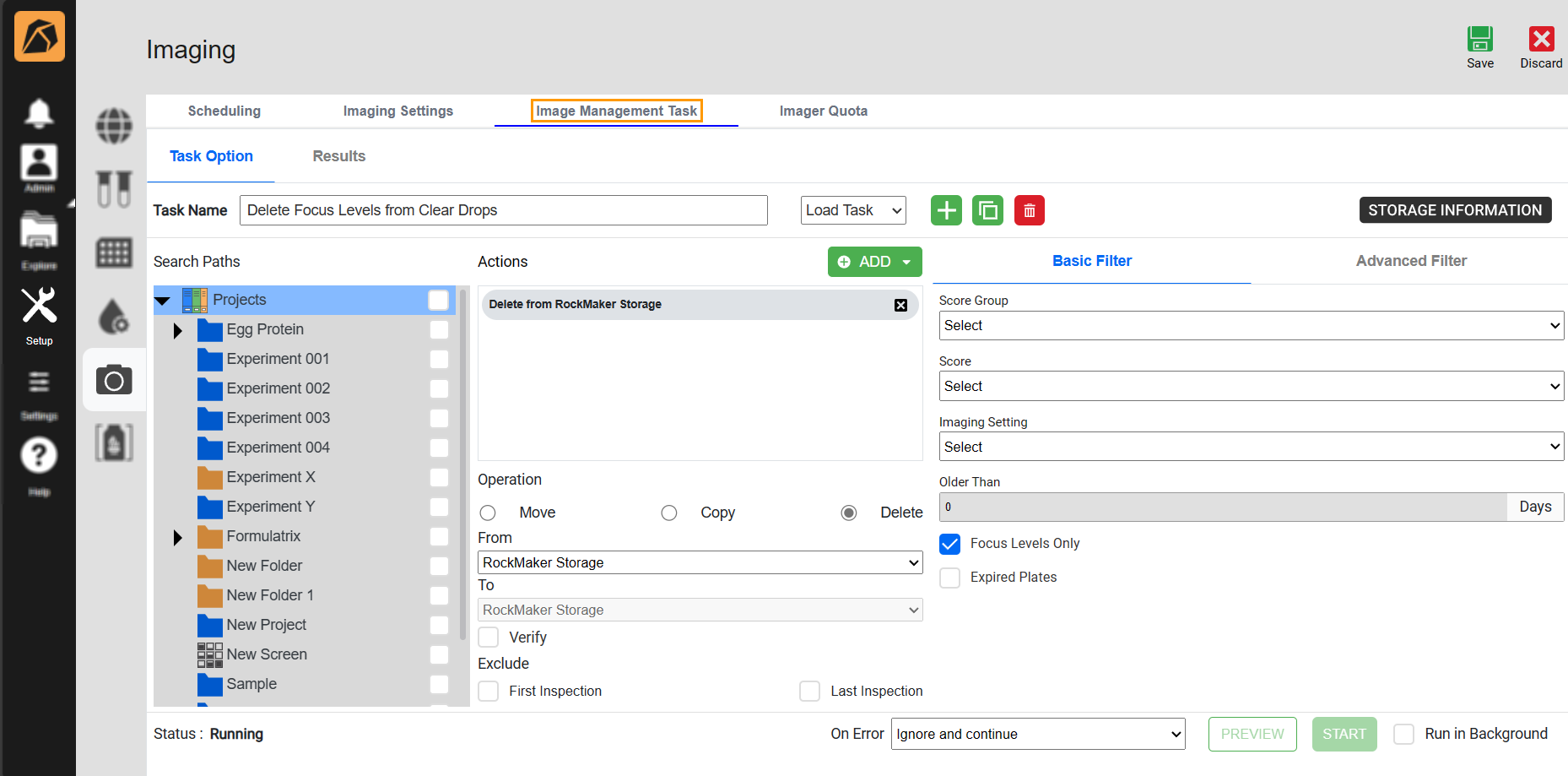Open the camera Imaging icon in sidebar

[114, 381]
